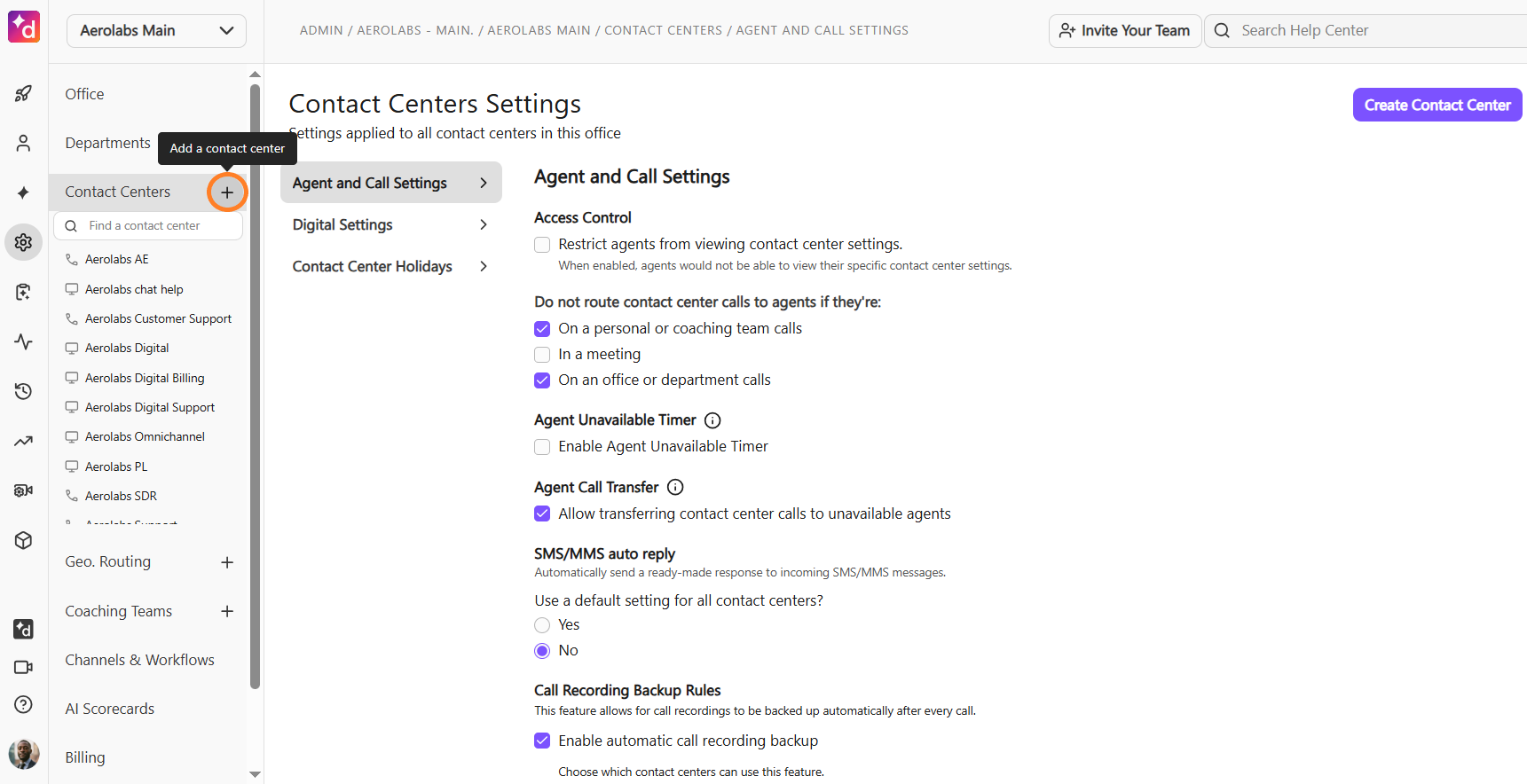
Task: Click Create Contact Center button
Action: (x=1437, y=105)
